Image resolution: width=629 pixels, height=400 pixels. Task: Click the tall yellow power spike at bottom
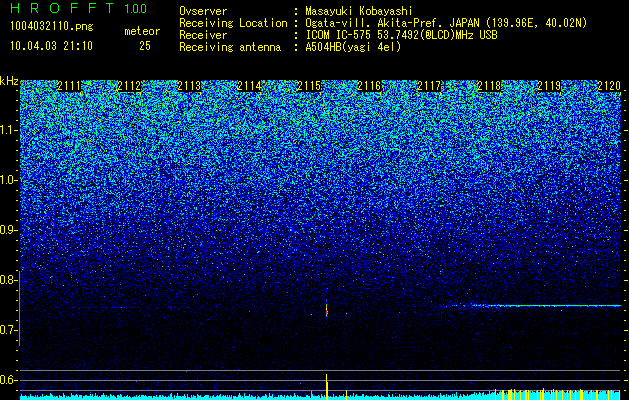(327, 387)
